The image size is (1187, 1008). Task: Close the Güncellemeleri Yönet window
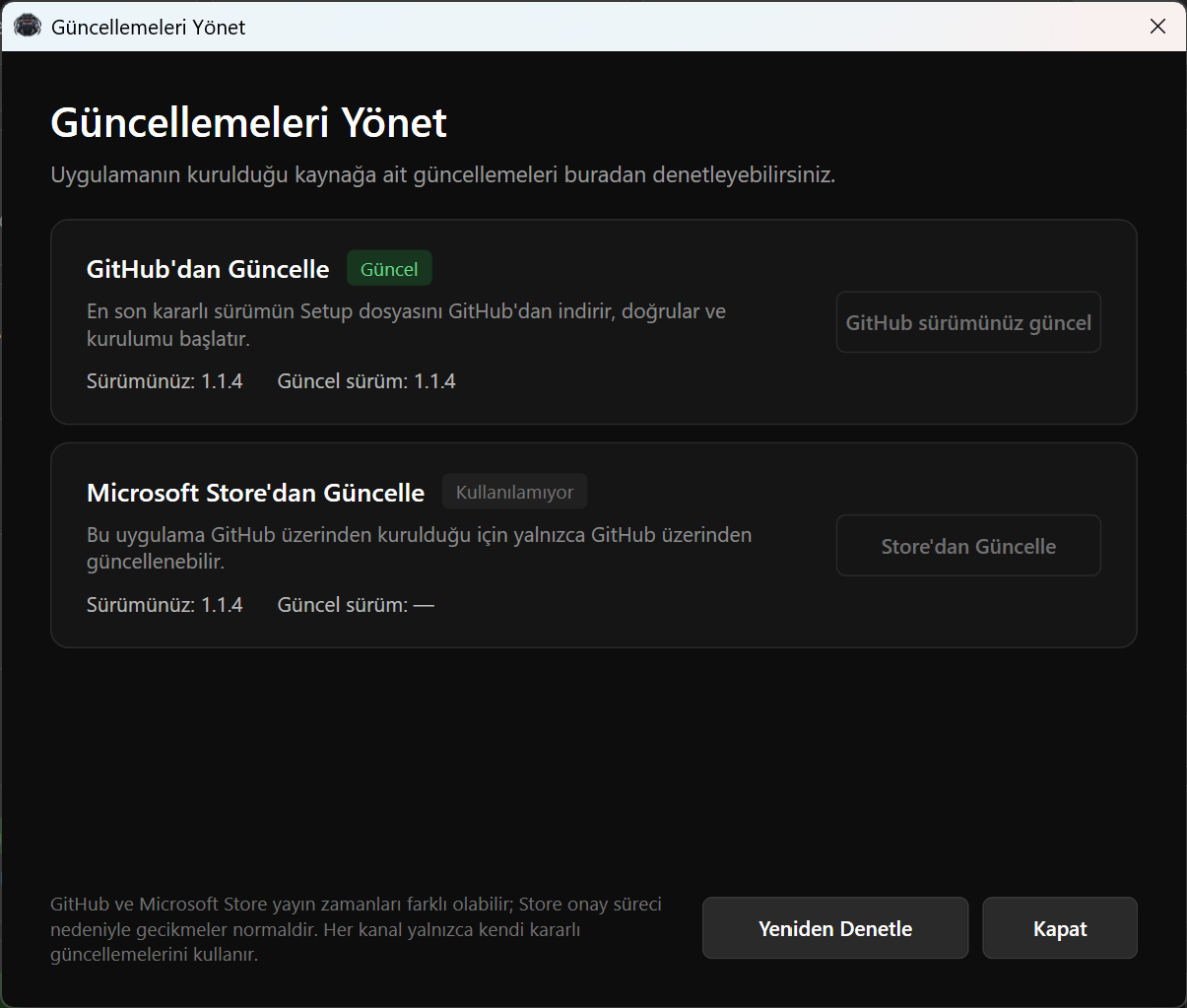pos(1158,27)
